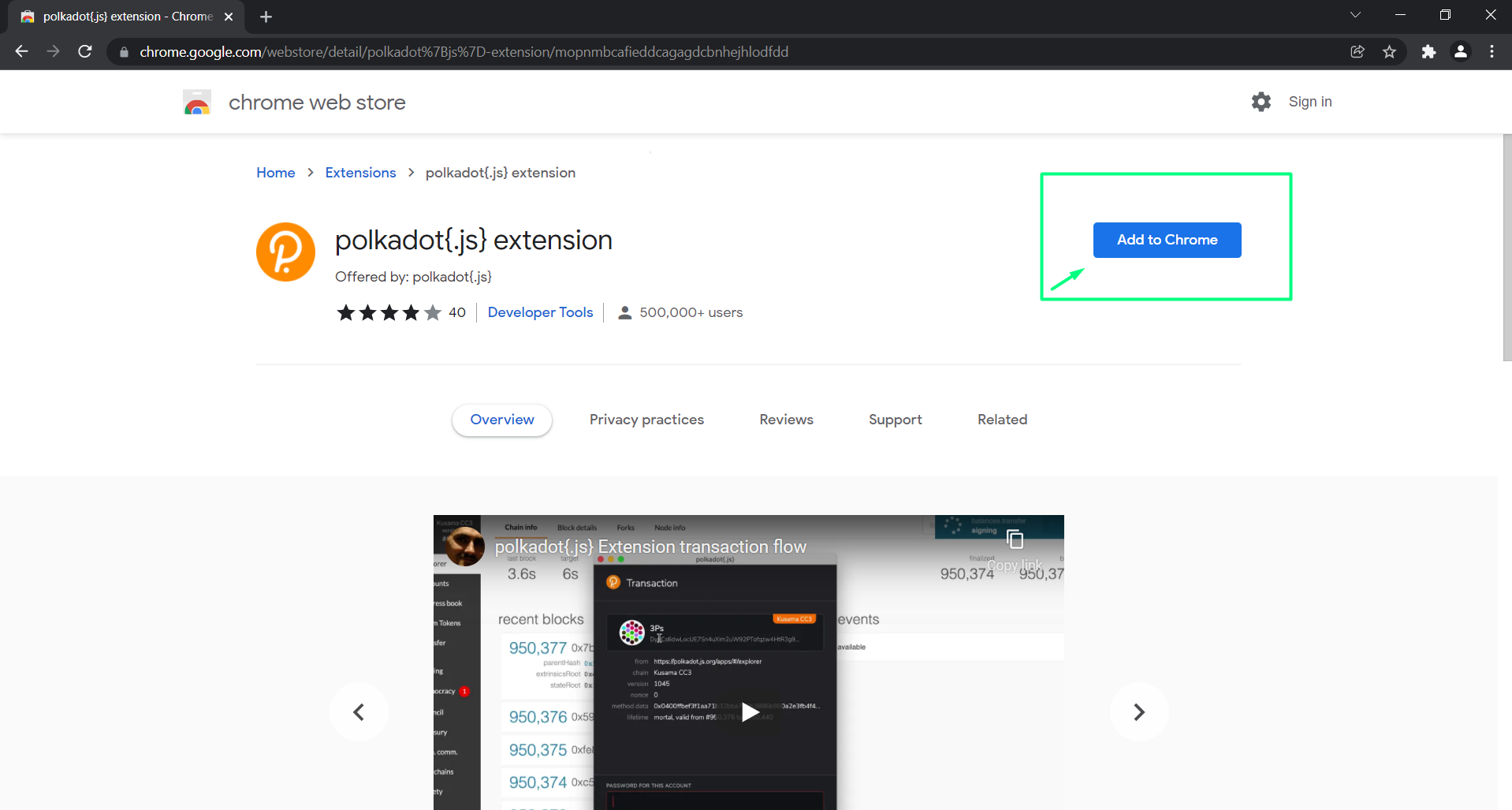Image resolution: width=1512 pixels, height=810 pixels.
Task: Click the Sign in link
Action: tap(1309, 102)
